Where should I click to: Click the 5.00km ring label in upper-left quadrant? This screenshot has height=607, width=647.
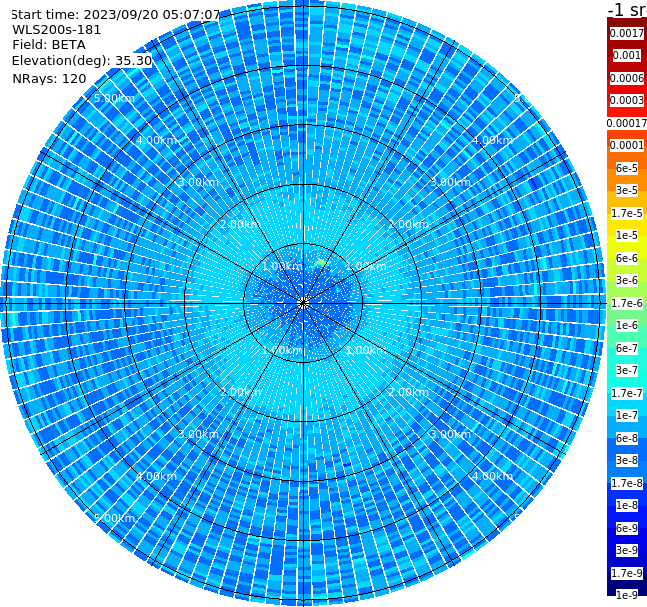pos(115,98)
